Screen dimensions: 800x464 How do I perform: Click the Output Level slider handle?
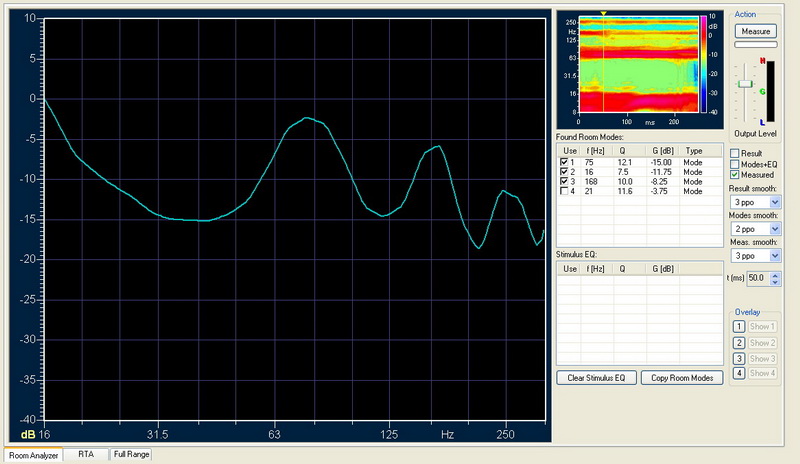pos(744,84)
